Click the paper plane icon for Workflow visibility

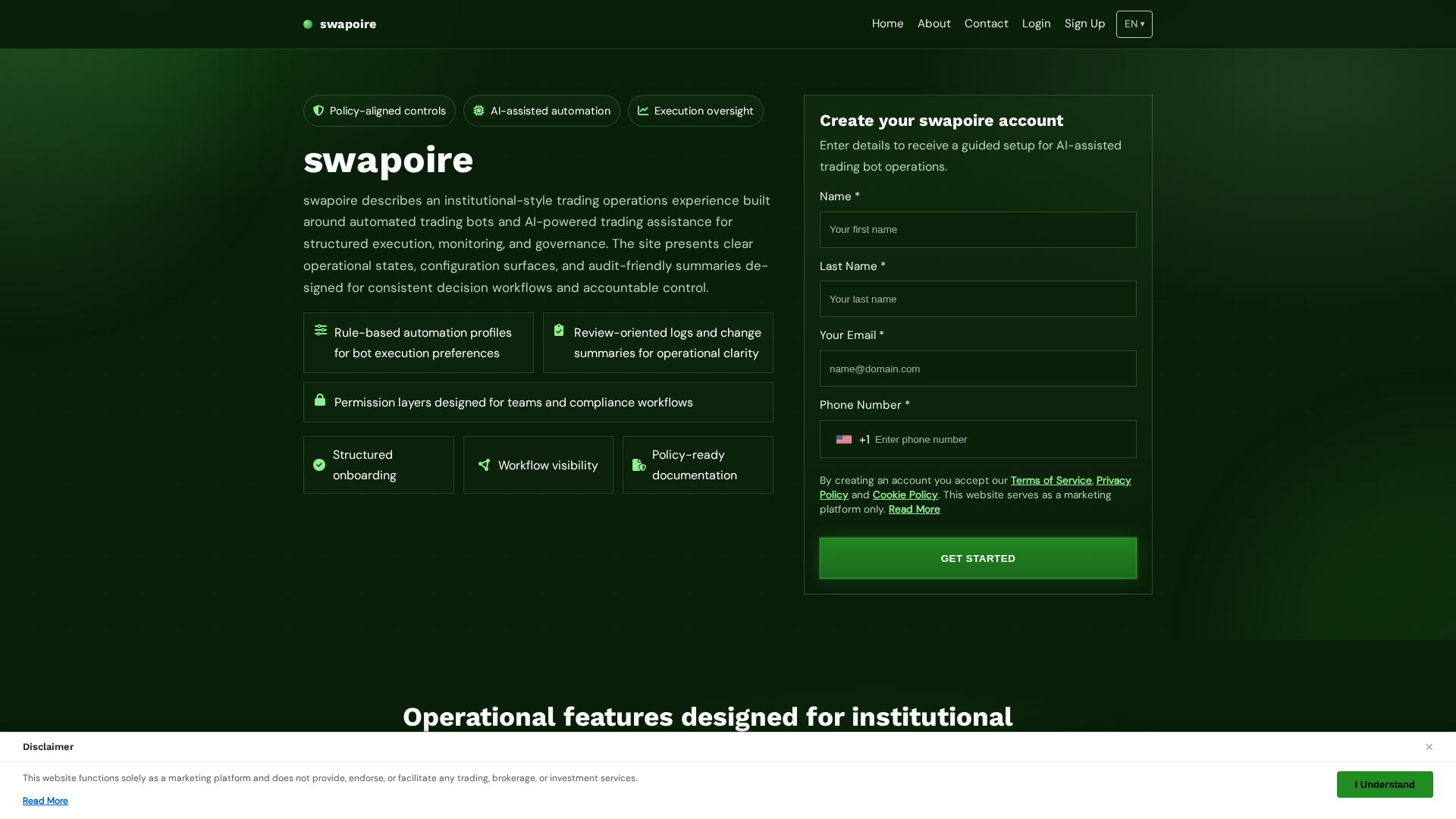(x=484, y=465)
